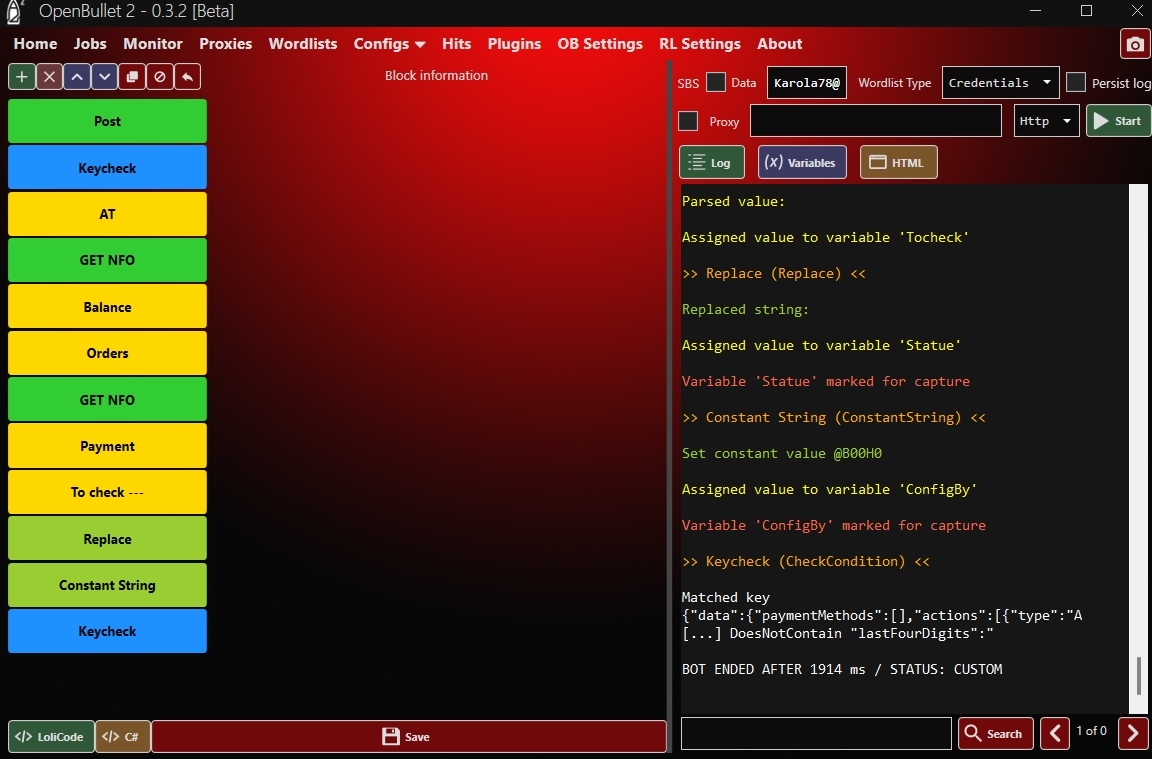
Task: Click the disable block icon
Action: 159,77
